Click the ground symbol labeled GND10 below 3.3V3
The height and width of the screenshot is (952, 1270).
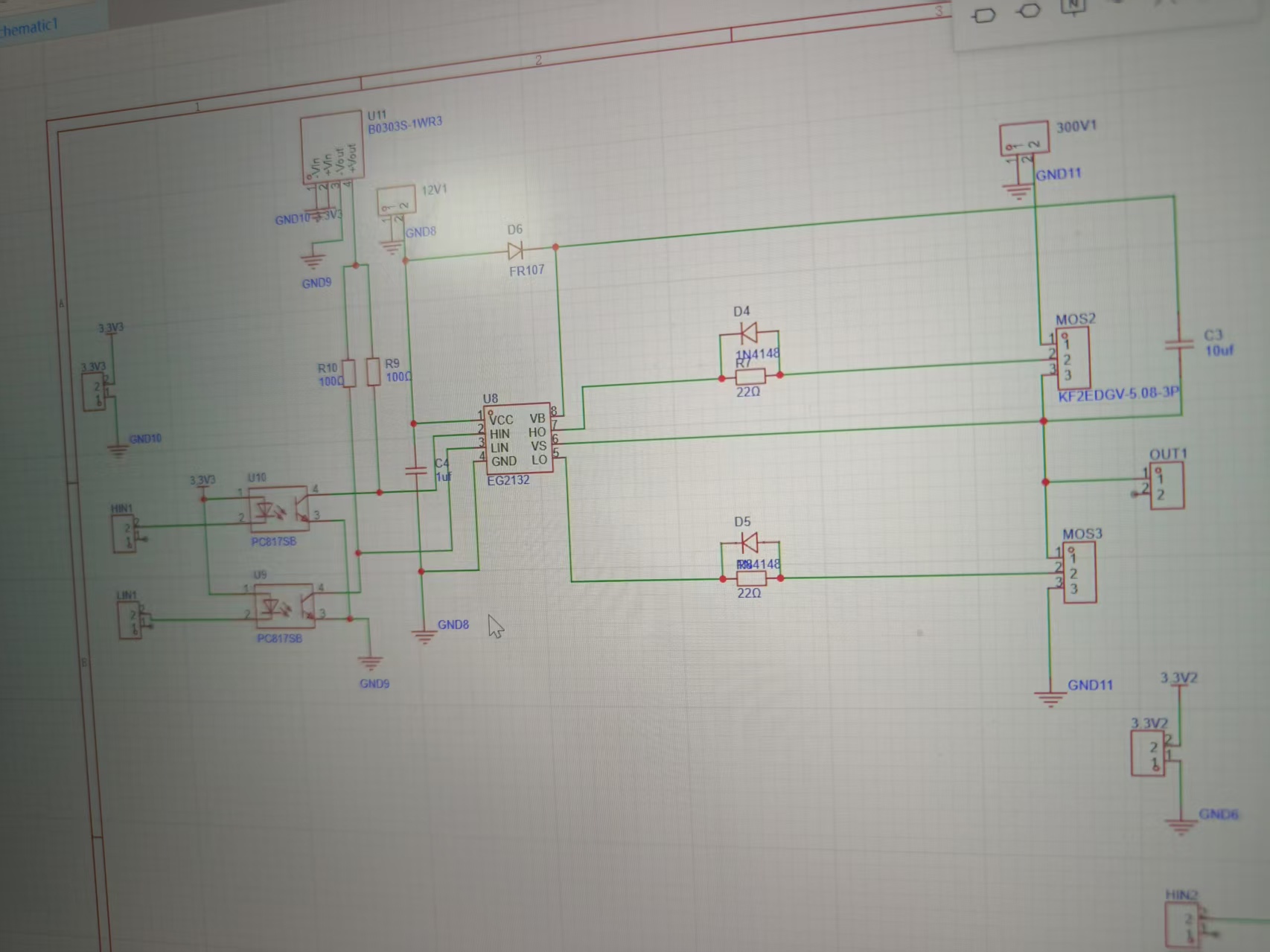[x=117, y=450]
